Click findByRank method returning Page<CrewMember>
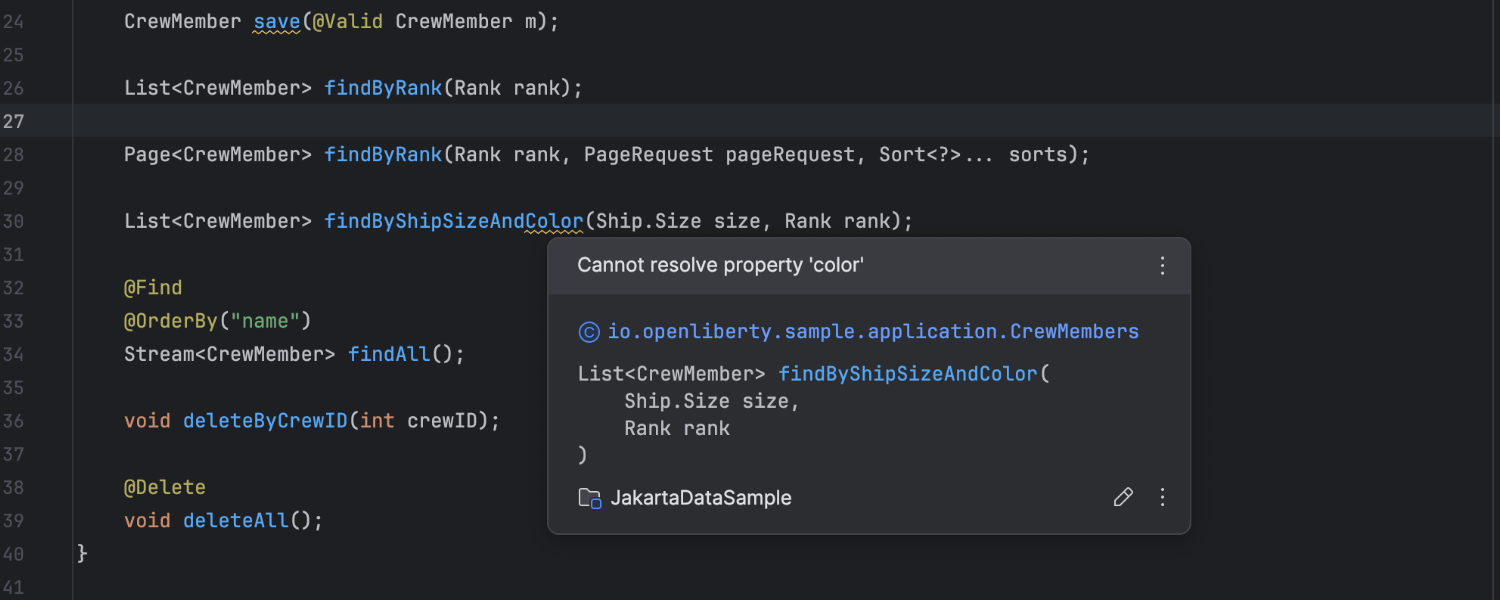 pos(383,155)
